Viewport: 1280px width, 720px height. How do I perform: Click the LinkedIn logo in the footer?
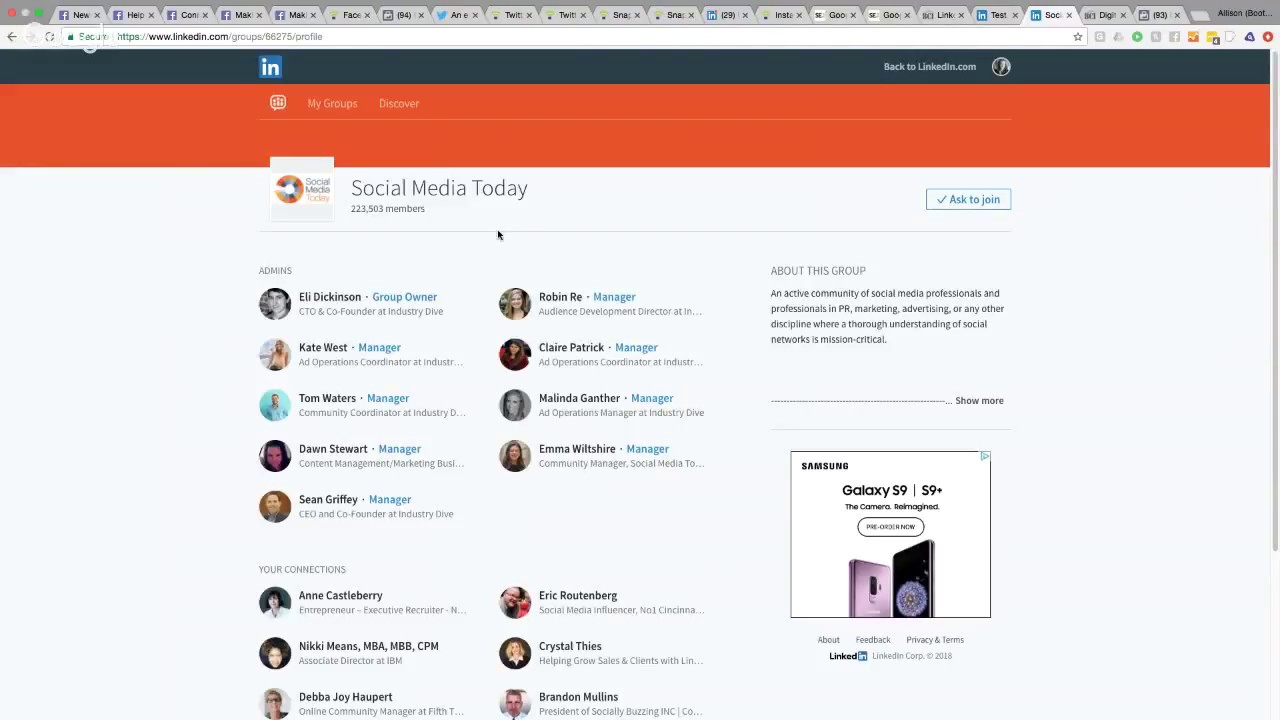pyautogui.click(x=848, y=656)
